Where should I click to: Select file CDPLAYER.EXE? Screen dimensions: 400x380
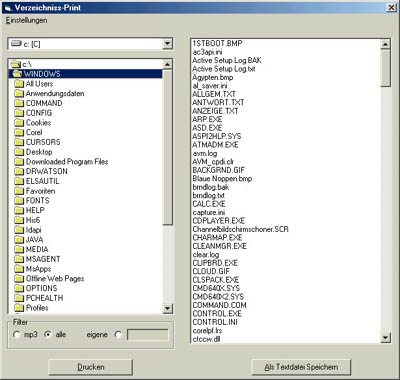pyautogui.click(x=219, y=221)
